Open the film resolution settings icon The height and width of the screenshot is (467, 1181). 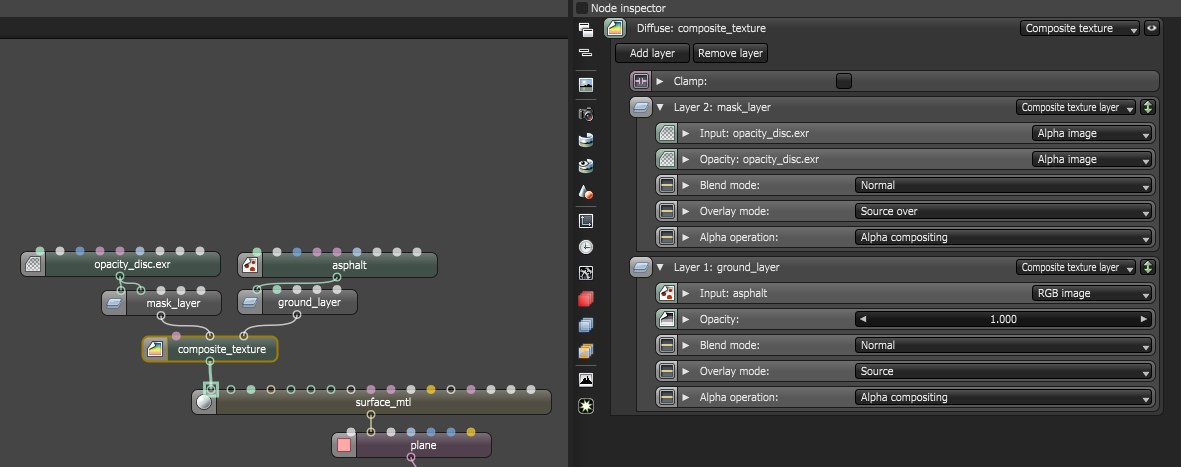point(585,221)
